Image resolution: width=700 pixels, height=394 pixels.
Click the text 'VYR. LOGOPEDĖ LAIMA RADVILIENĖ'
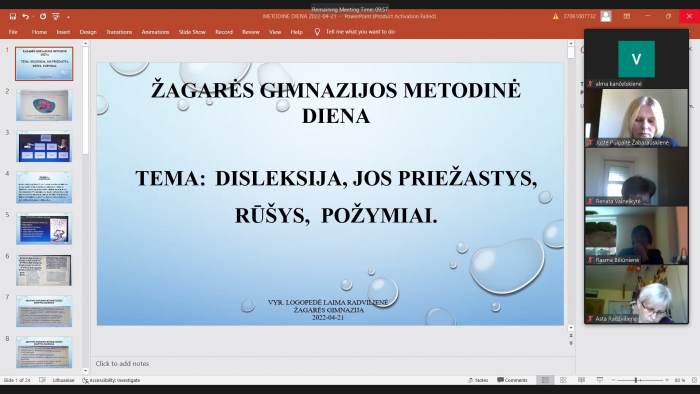coord(328,302)
